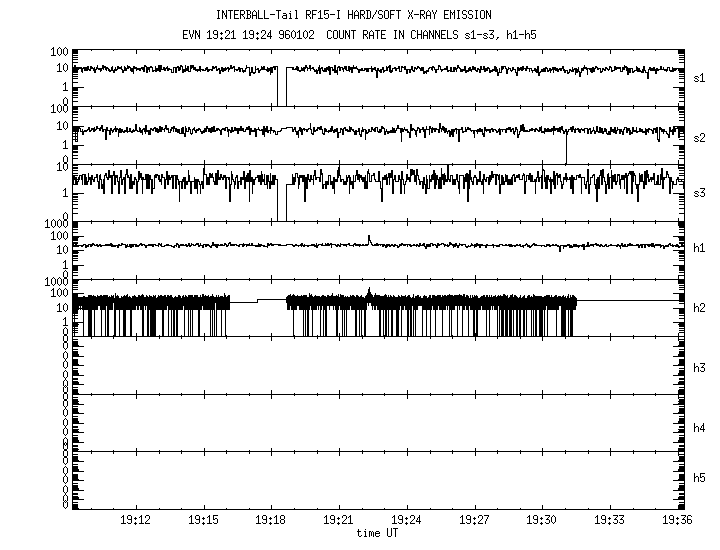720x550 pixels.
Task: Click the 19:21 time tick label
Action: pyautogui.click(x=338, y=521)
